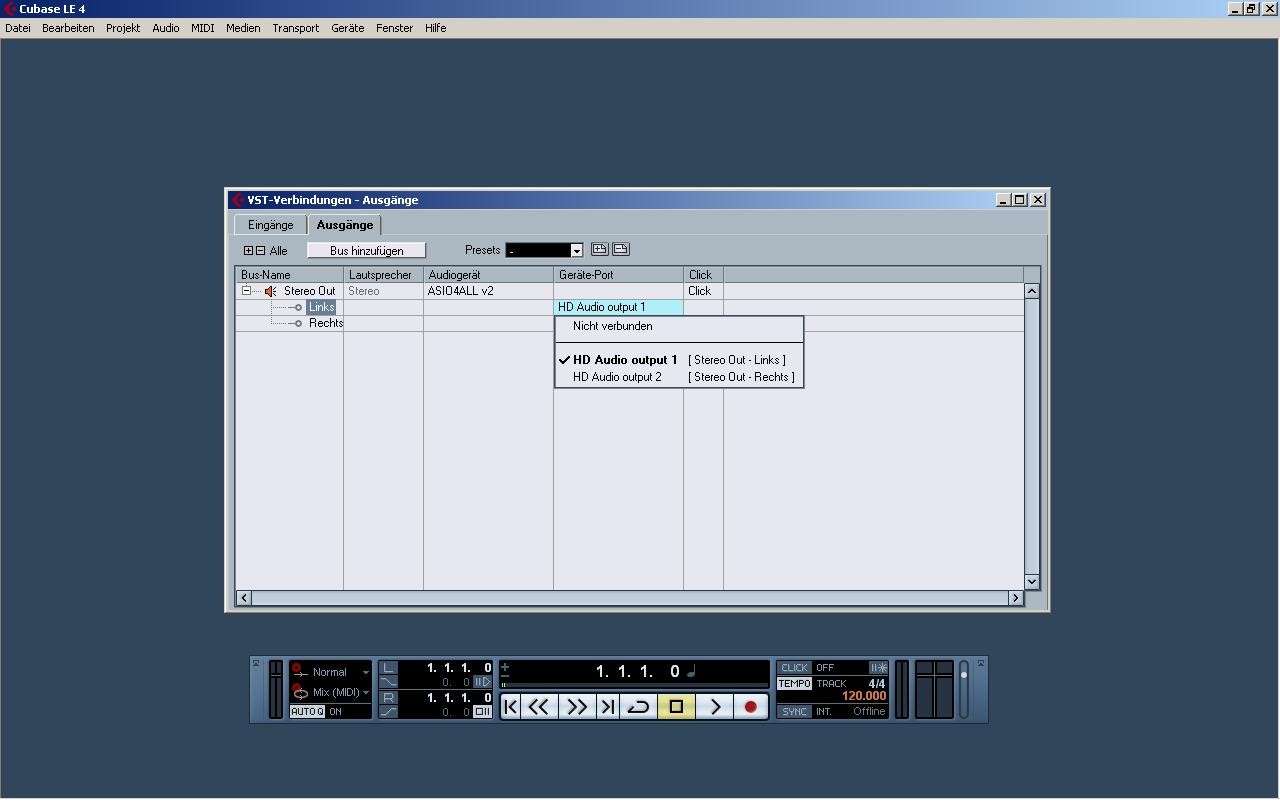Click the Geräte-Port column header
Viewport: 1280px width, 802px height.
(x=618, y=275)
